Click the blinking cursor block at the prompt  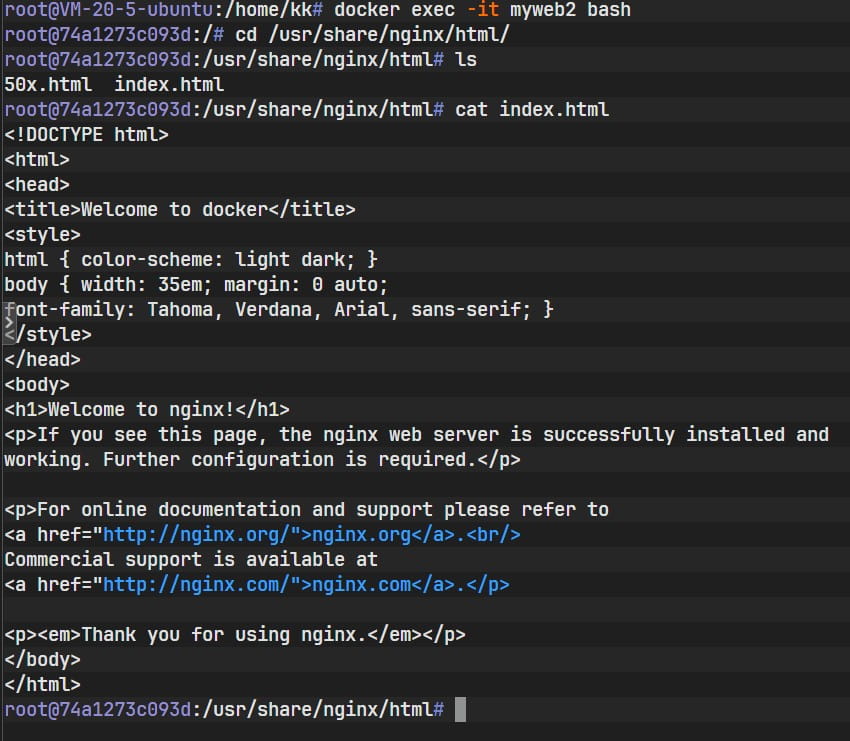pos(460,710)
